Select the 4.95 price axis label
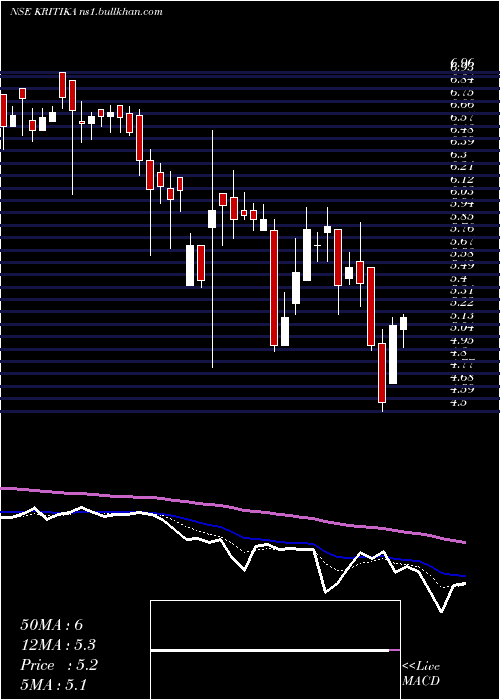The height and width of the screenshot is (700, 500). coord(462,340)
